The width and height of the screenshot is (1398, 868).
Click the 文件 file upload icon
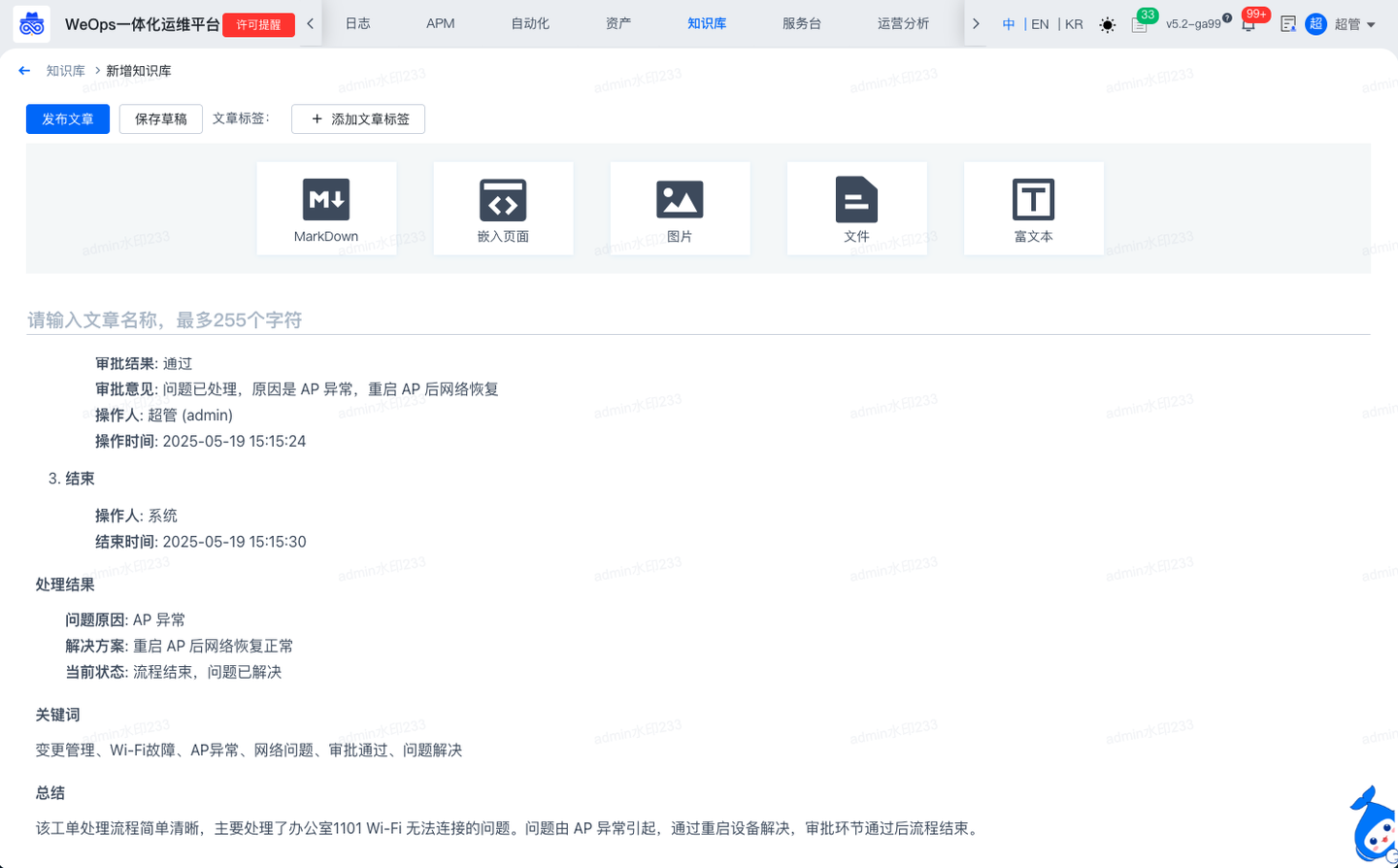(857, 201)
